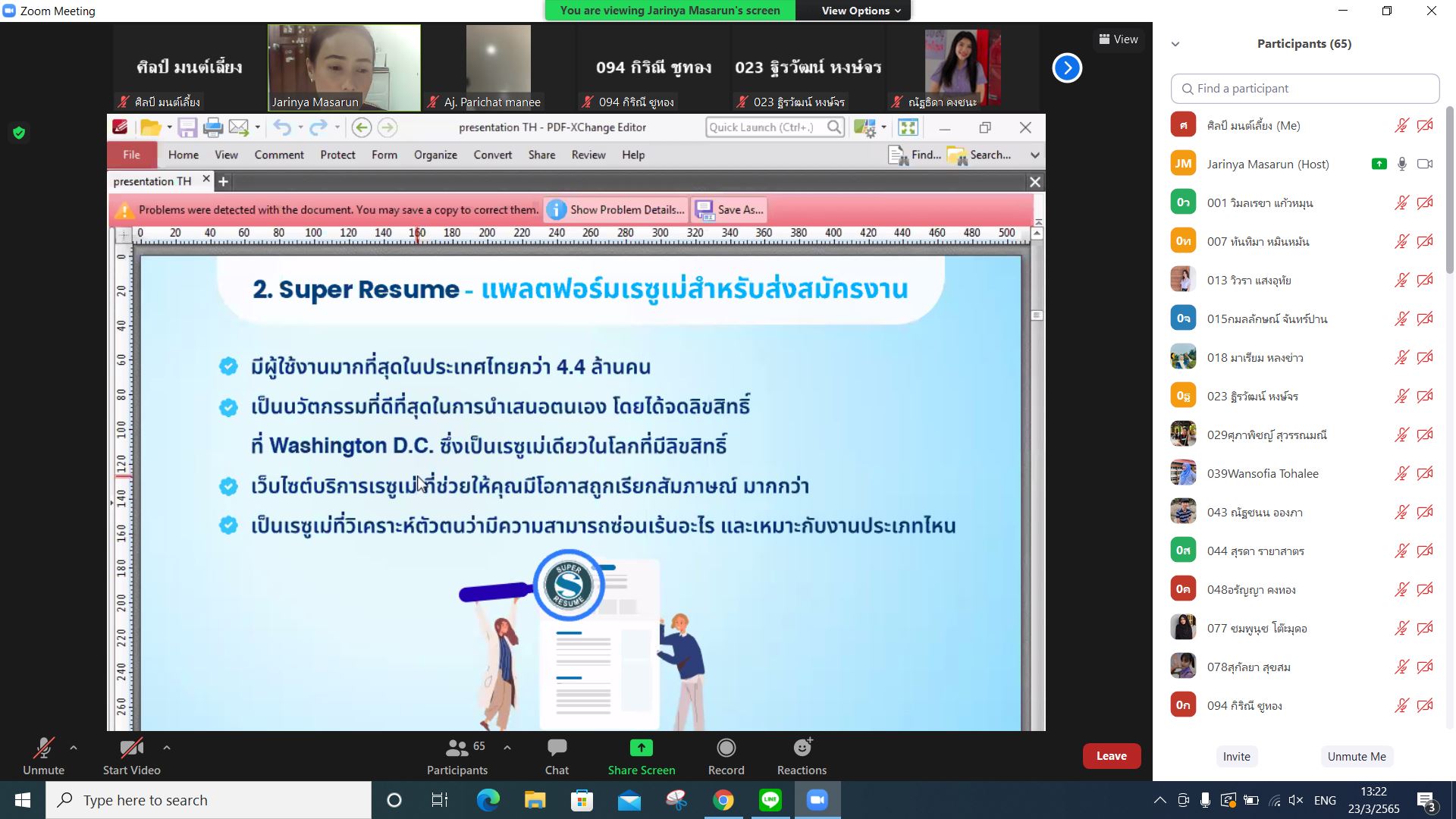Change layout with the View button
The image size is (1456, 819).
tap(1119, 39)
